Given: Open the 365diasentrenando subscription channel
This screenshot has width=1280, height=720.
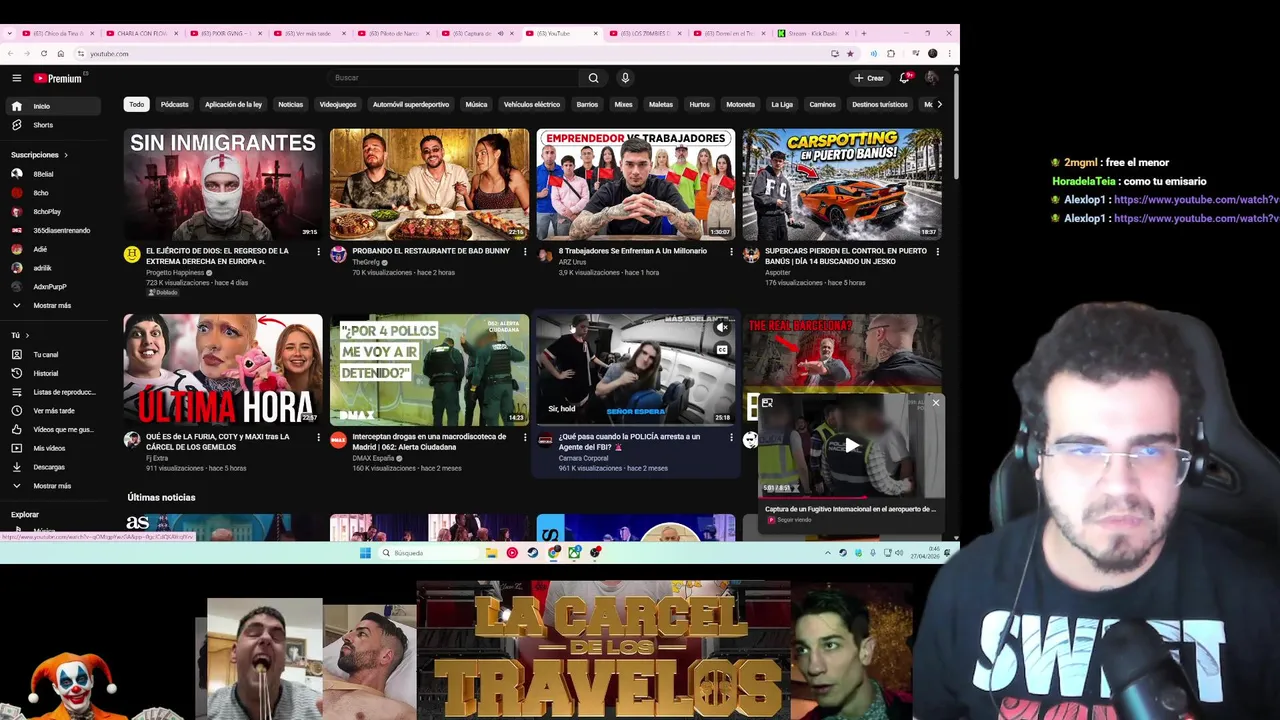Looking at the screenshot, I should point(51,230).
